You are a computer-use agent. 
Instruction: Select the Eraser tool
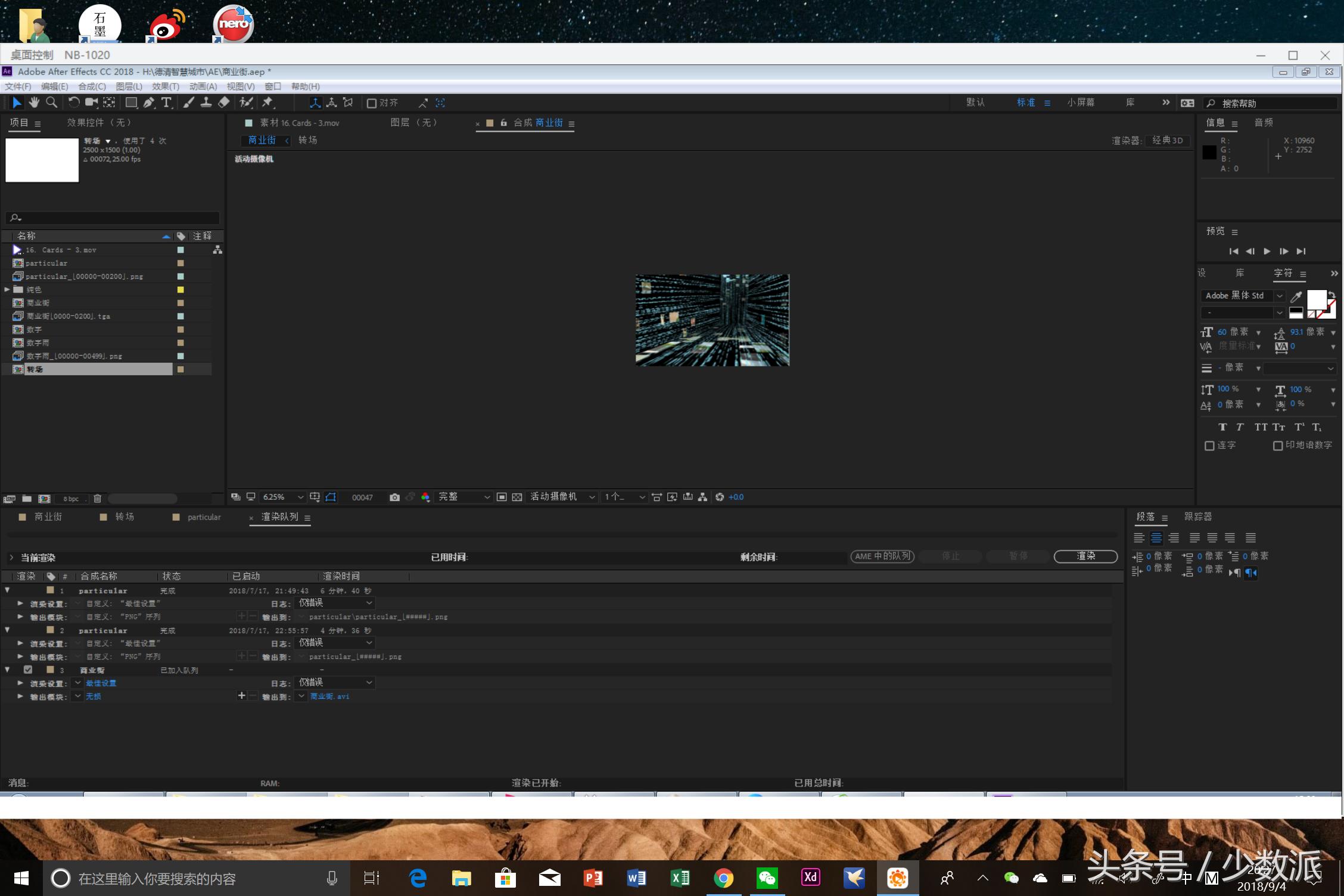coord(223,102)
